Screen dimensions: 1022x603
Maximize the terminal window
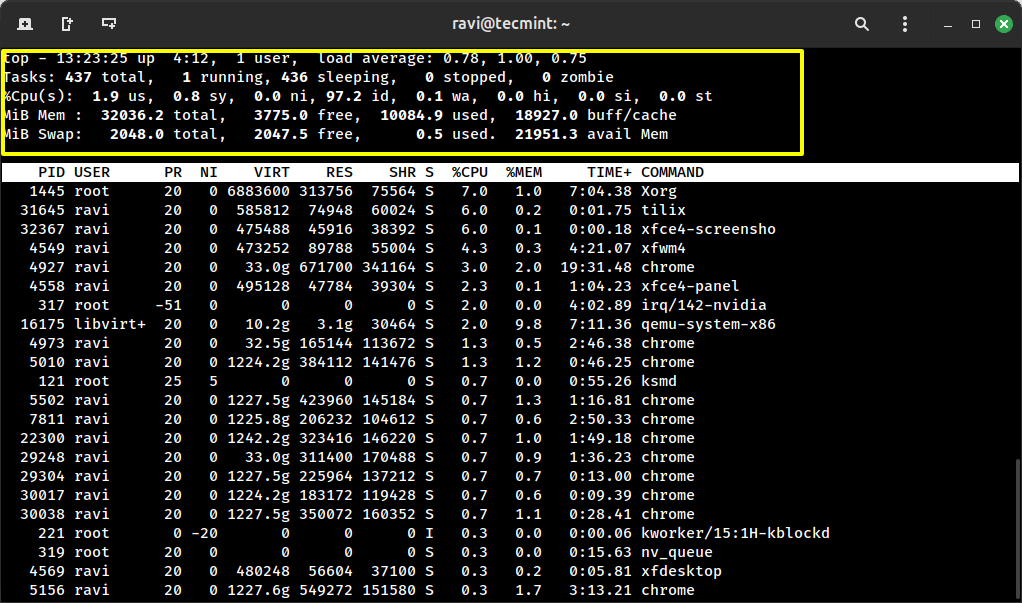(976, 23)
